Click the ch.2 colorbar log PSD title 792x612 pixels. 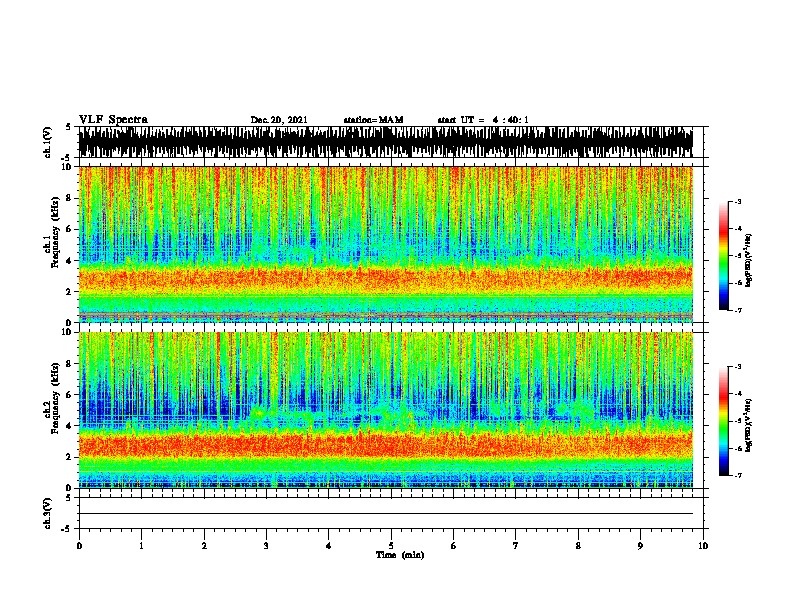(x=749, y=425)
